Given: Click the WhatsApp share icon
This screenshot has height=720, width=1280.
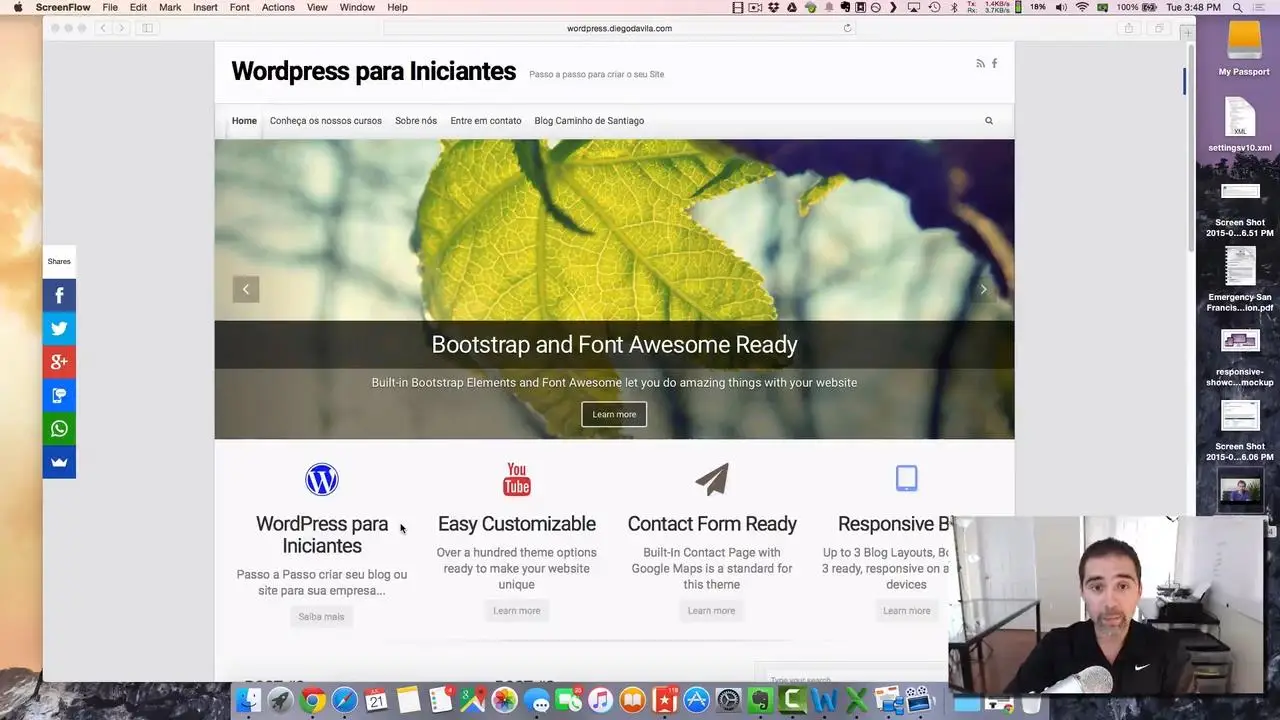Looking at the screenshot, I should (x=59, y=429).
